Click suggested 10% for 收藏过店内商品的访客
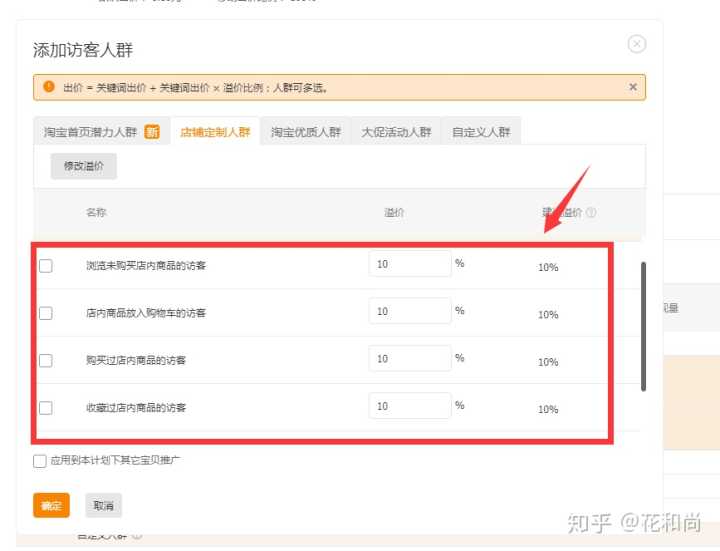The width and height of the screenshot is (720, 551). [548, 409]
